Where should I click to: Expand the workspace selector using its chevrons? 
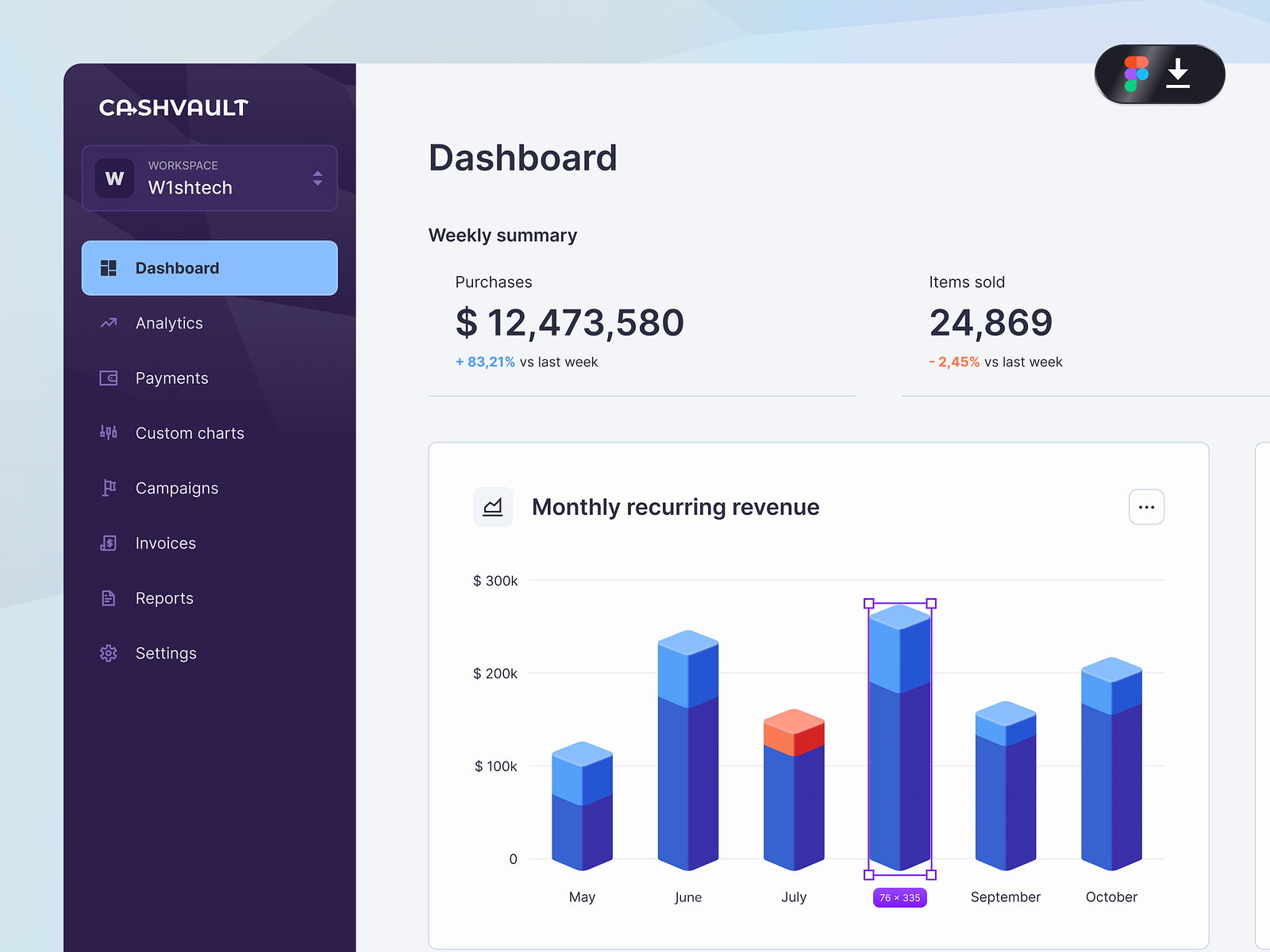coord(317,178)
